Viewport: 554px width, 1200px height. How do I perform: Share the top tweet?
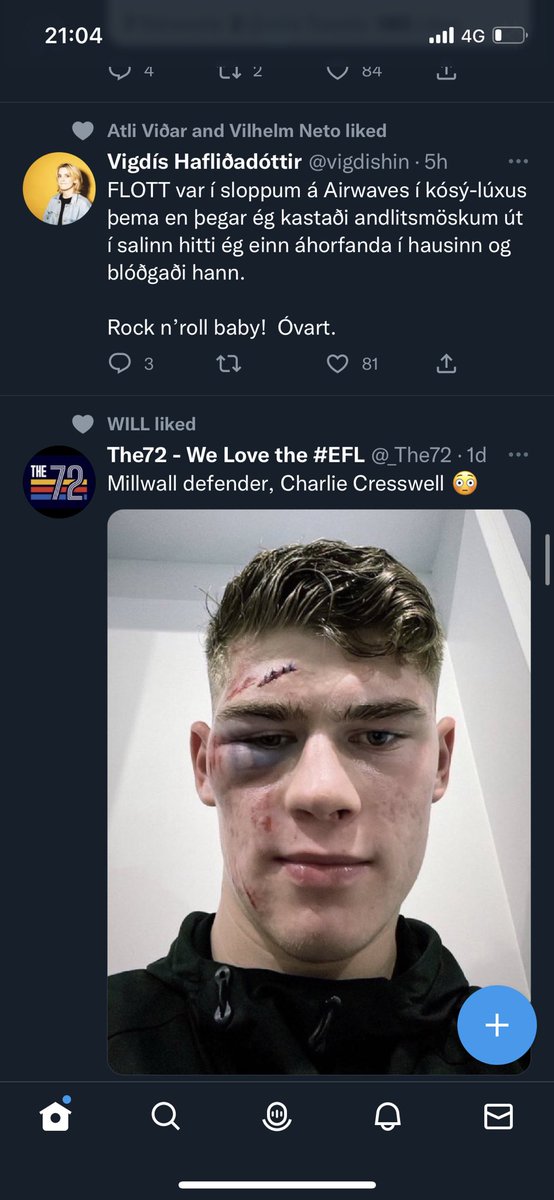click(447, 70)
